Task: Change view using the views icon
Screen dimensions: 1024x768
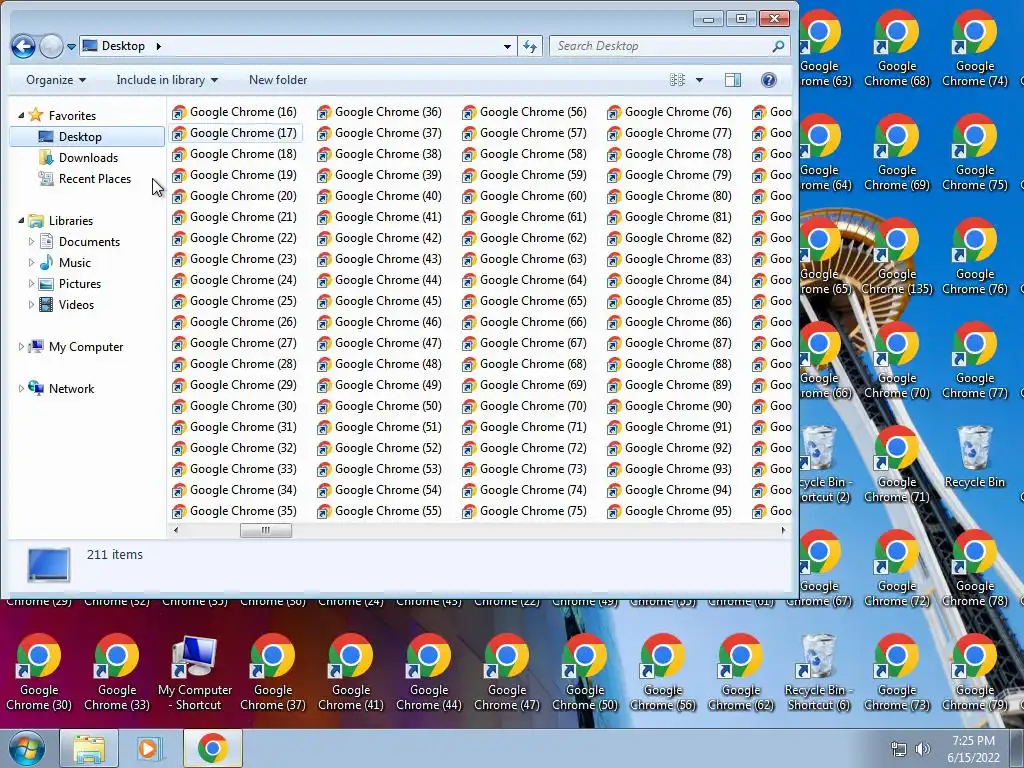Action: pos(678,80)
